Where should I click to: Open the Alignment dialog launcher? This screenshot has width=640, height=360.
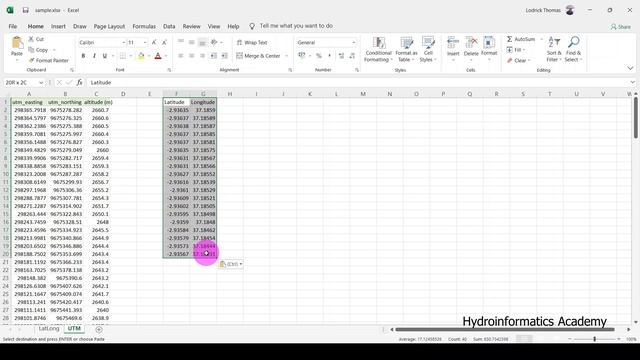(290, 70)
